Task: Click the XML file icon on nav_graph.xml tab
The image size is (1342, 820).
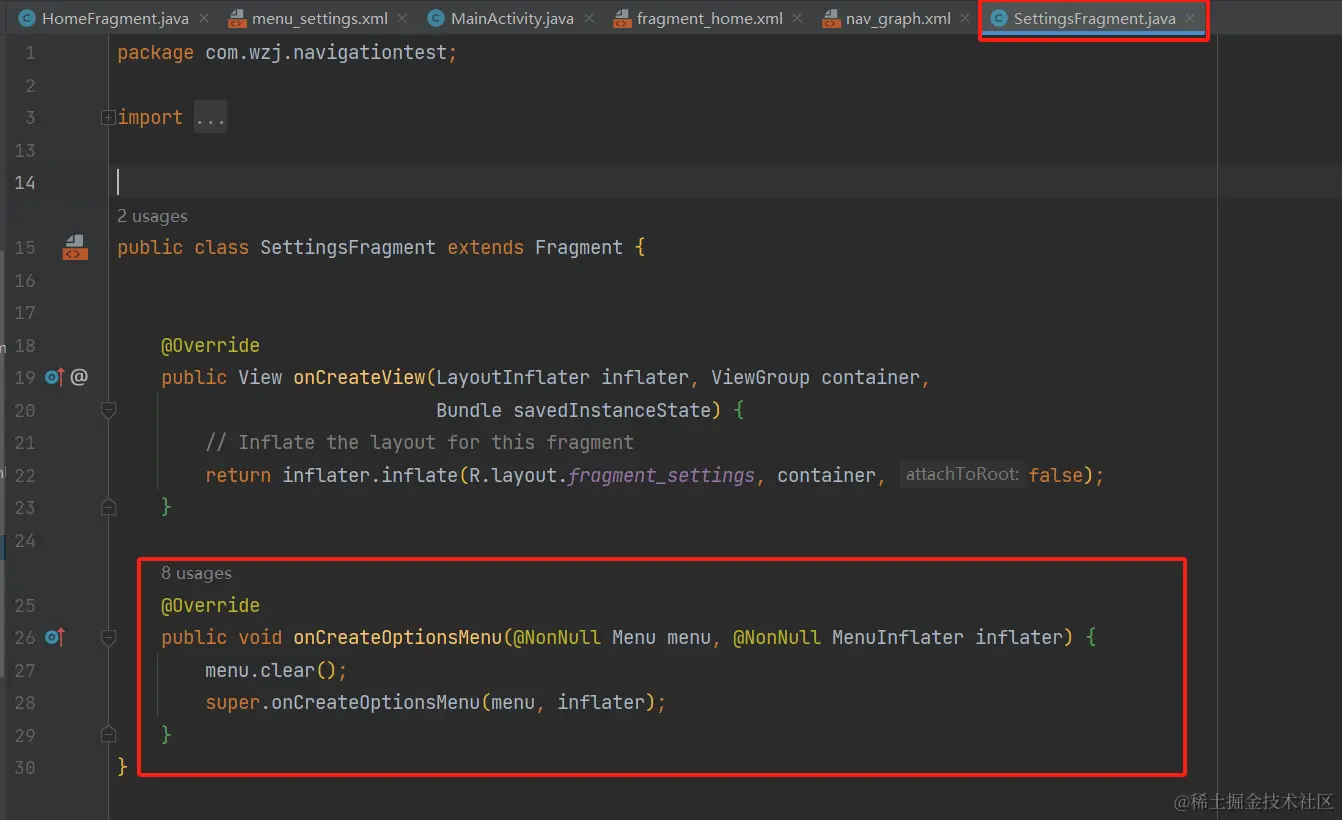Action: coord(831,19)
